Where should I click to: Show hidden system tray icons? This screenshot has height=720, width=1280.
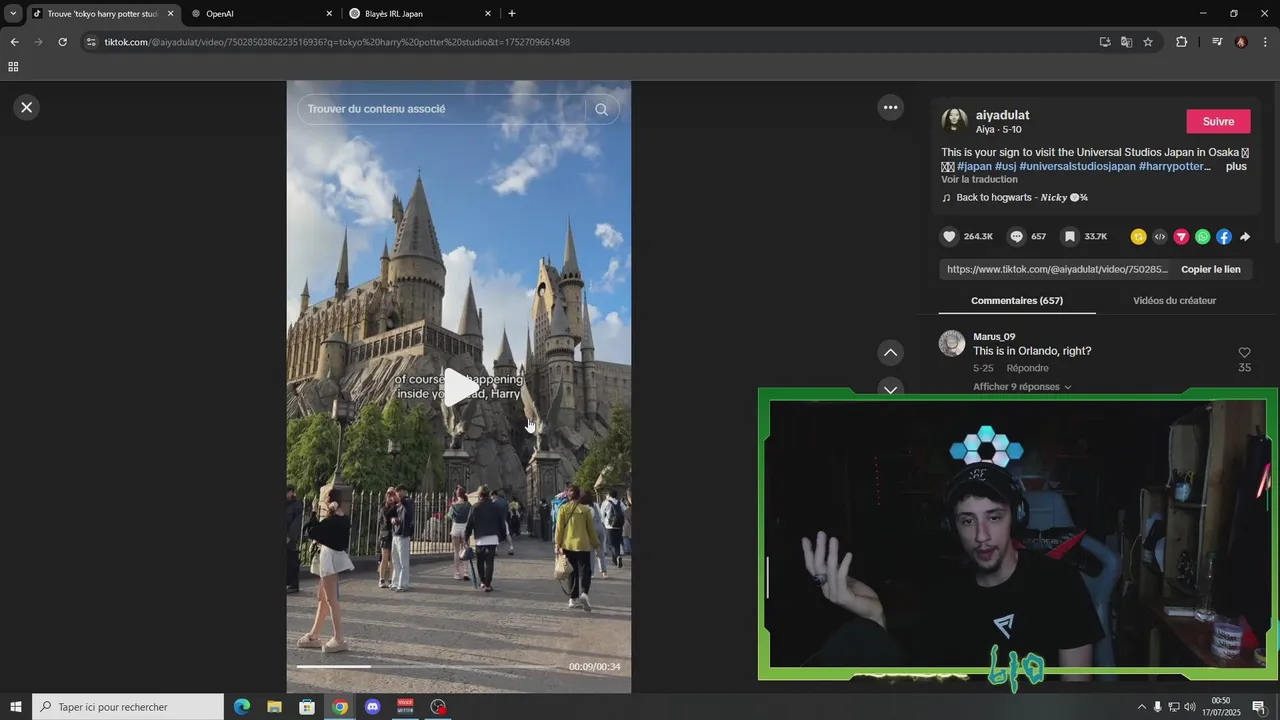coord(1141,707)
